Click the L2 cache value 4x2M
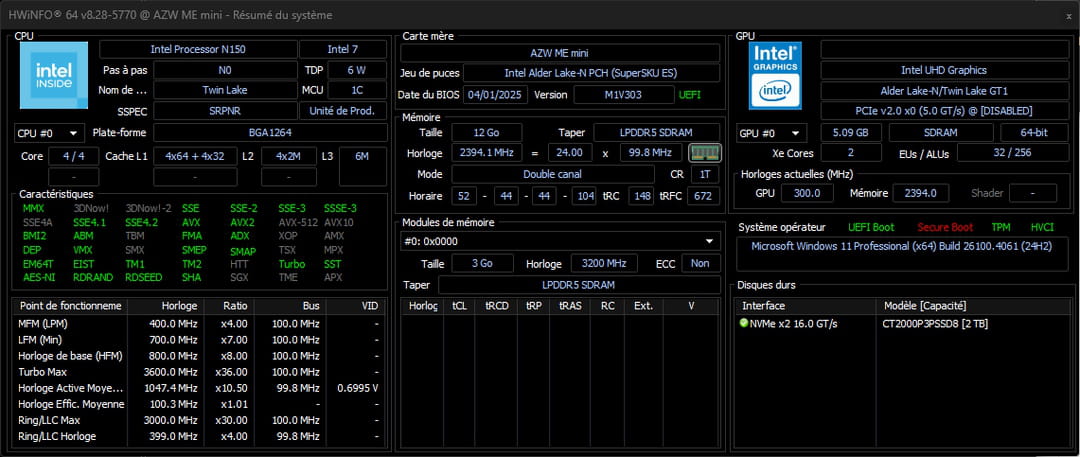This screenshot has width=1080, height=457. [289, 156]
